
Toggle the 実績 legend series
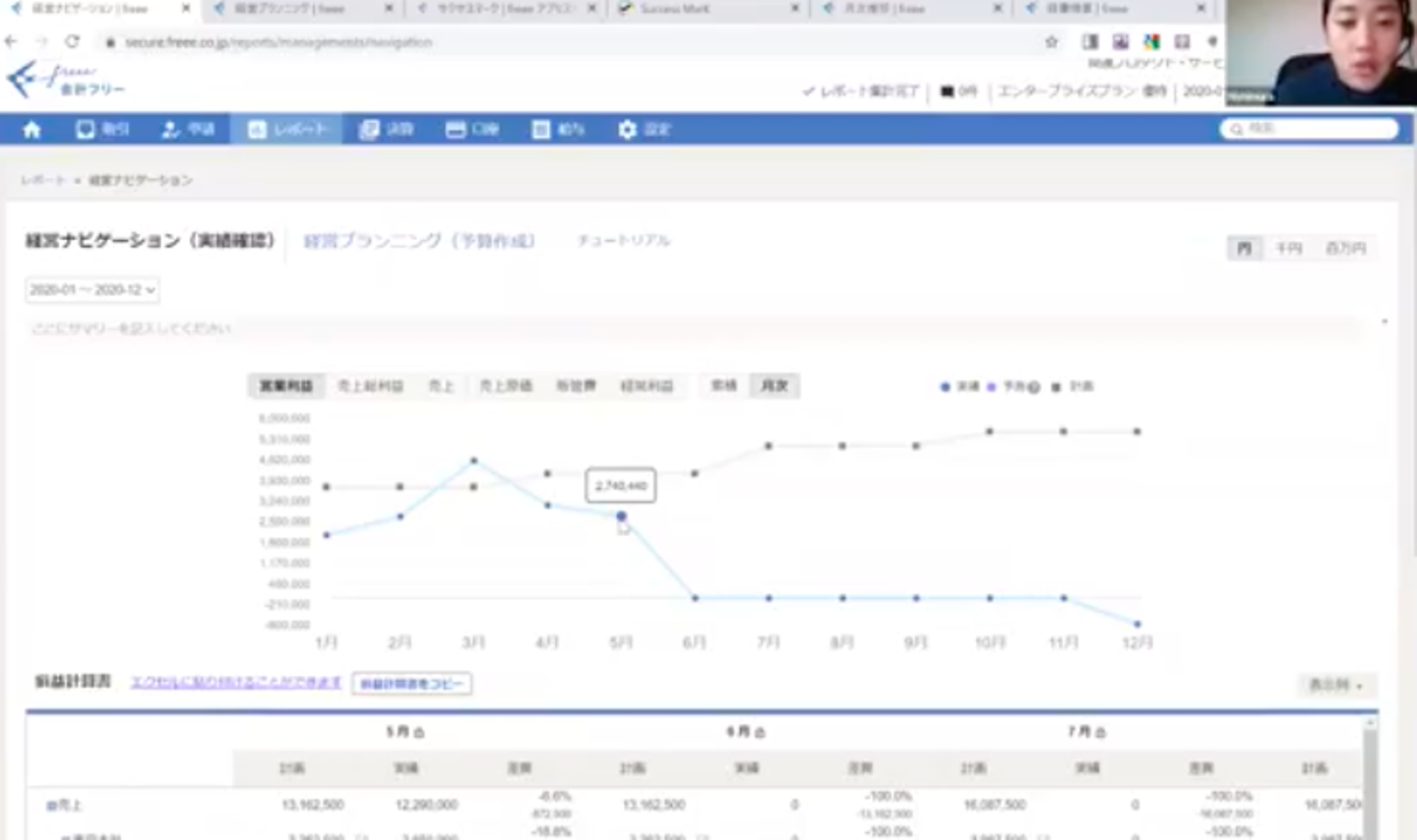pos(960,387)
